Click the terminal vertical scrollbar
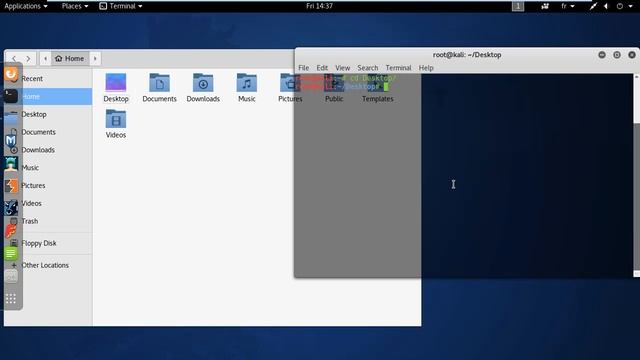640x360 pixels. click(636, 176)
